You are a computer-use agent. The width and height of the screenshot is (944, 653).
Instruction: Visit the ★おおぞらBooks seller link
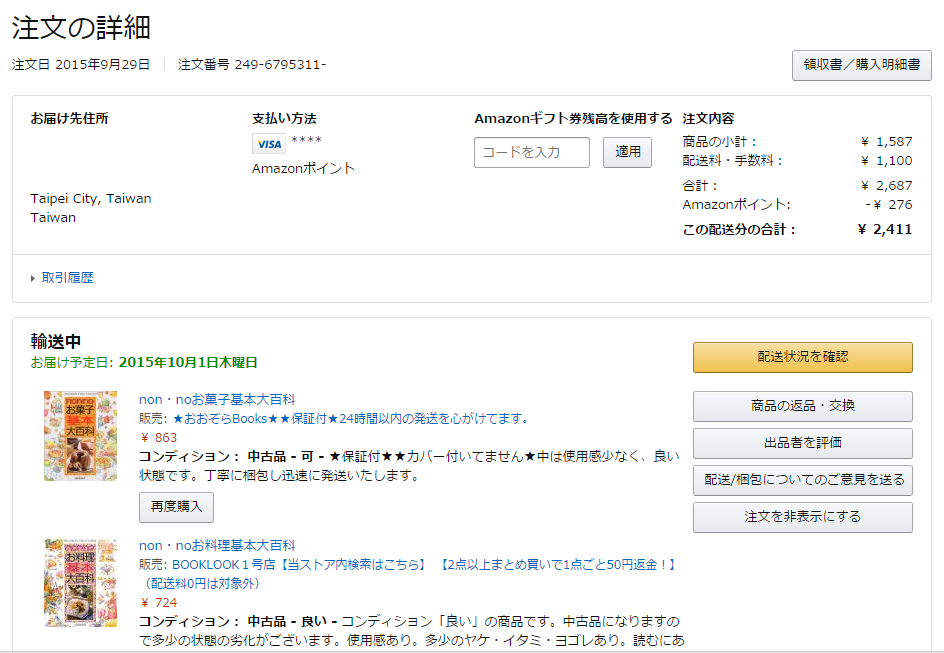click(350, 418)
